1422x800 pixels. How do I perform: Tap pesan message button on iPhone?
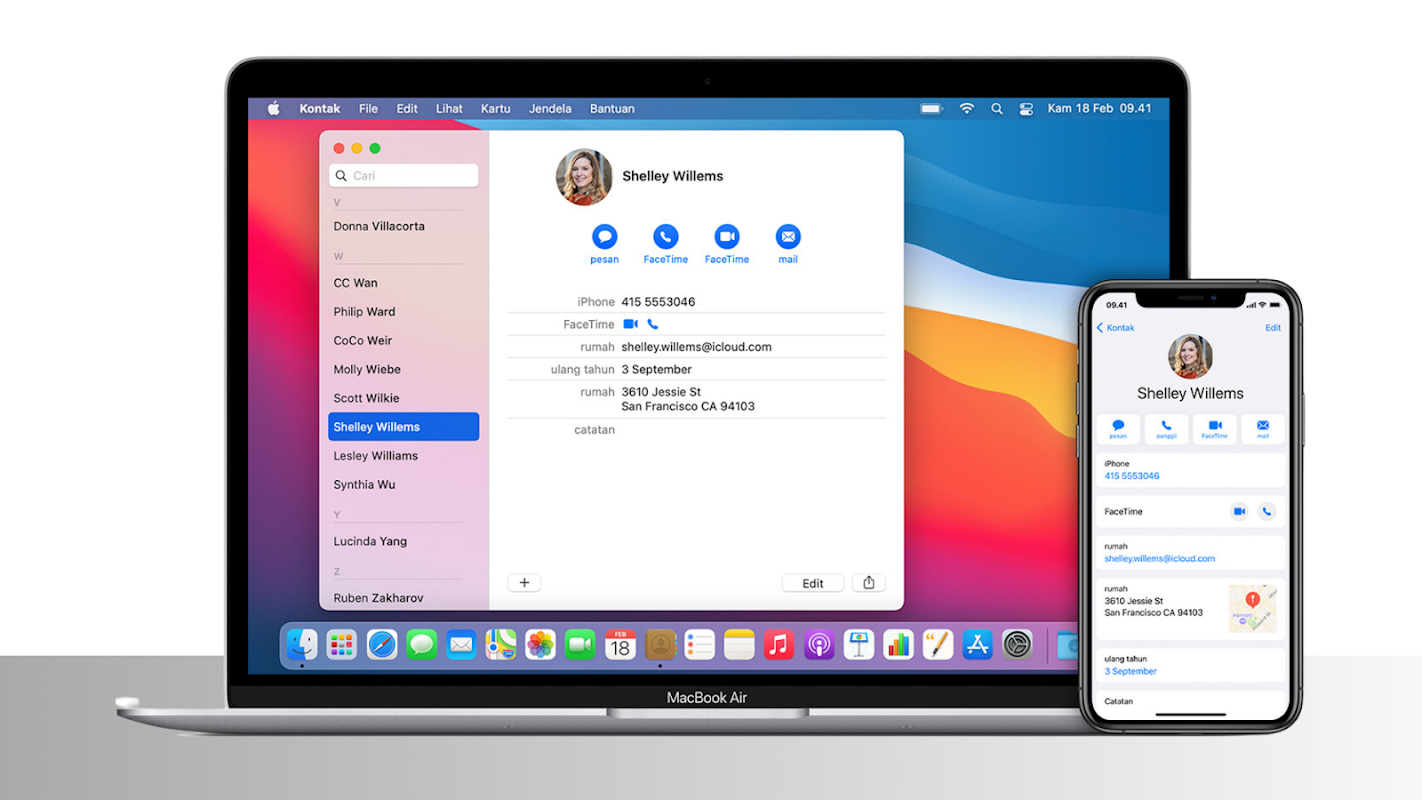[x=1118, y=429]
